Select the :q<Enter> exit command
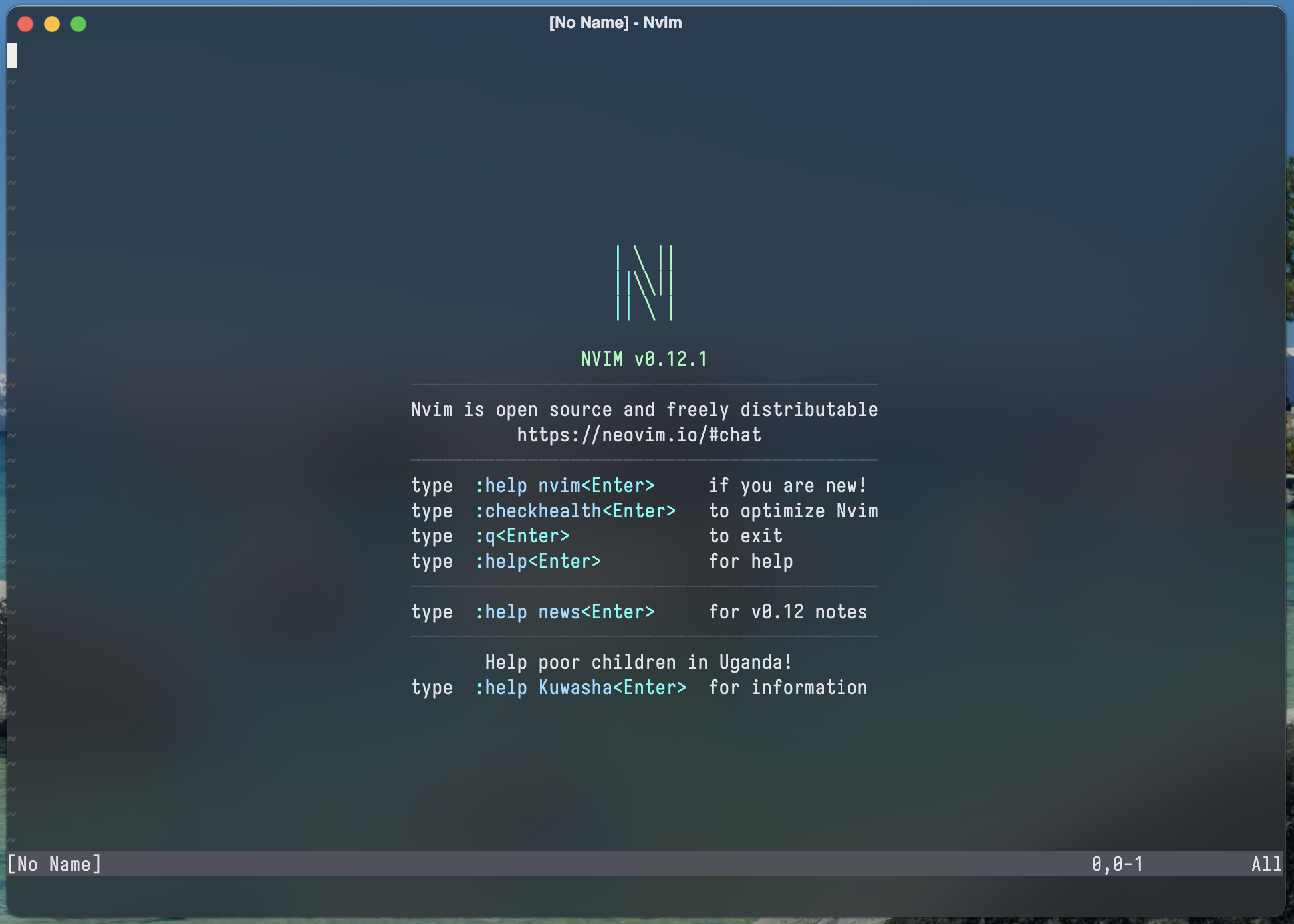The width and height of the screenshot is (1294, 924). coord(523,536)
